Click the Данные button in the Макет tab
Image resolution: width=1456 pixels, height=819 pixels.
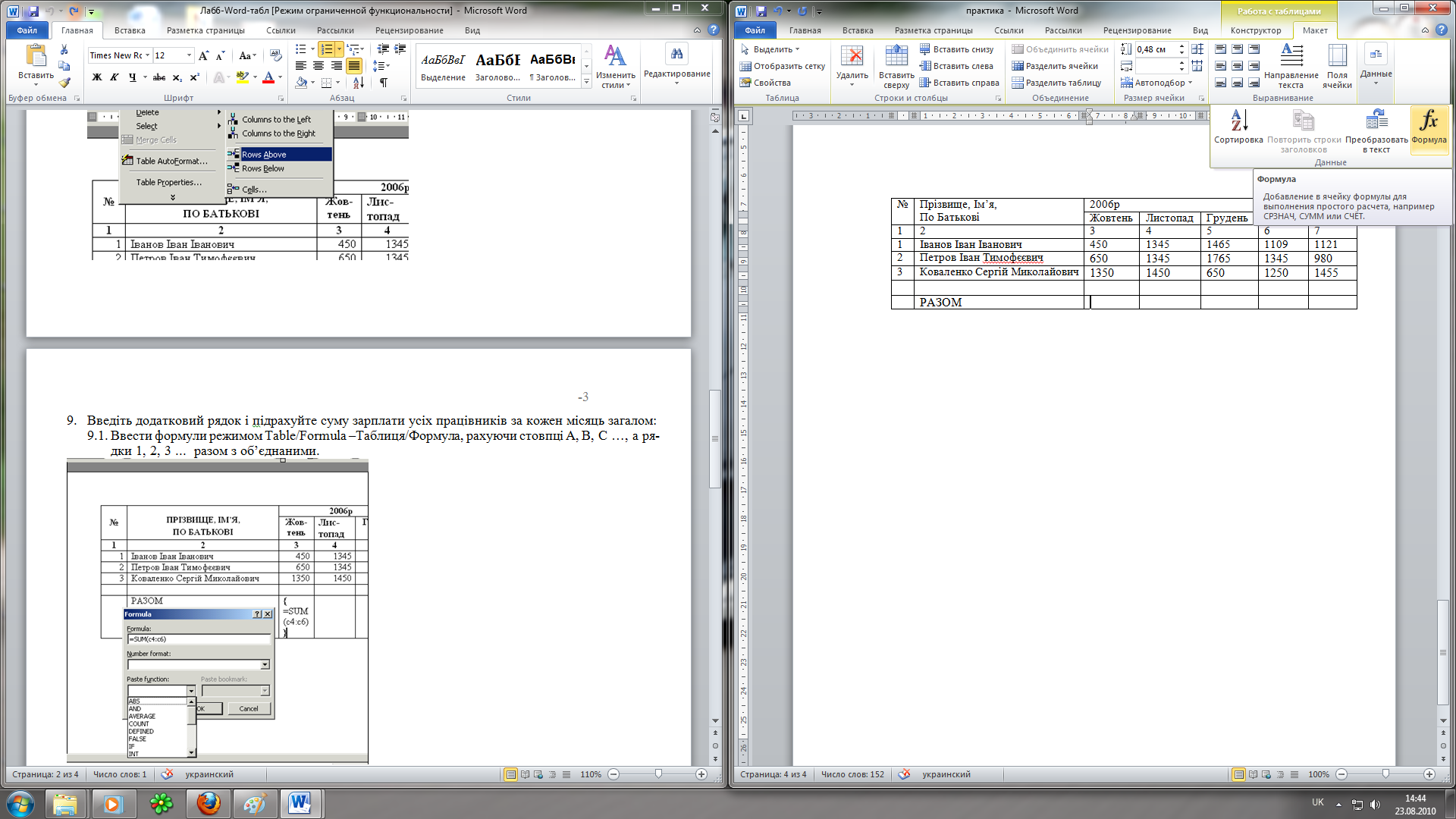pyautogui.click(x=1376, y=64)
